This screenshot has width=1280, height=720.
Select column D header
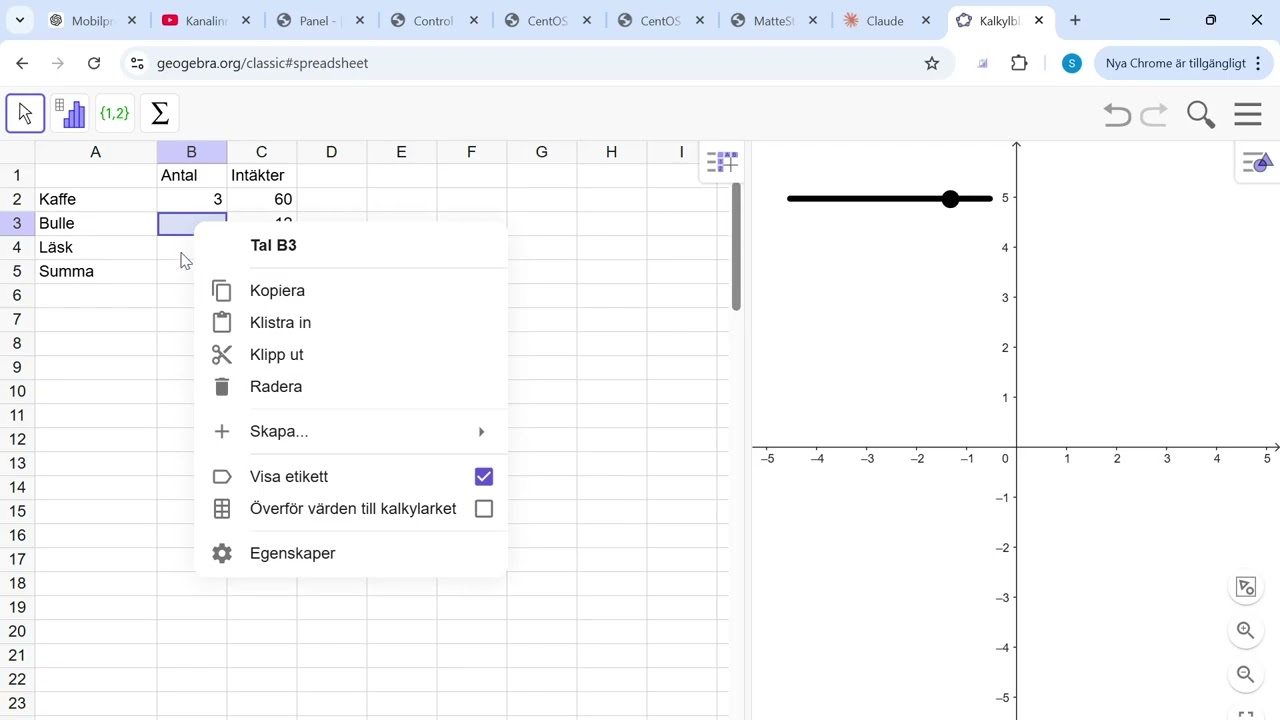pos(331,152)
